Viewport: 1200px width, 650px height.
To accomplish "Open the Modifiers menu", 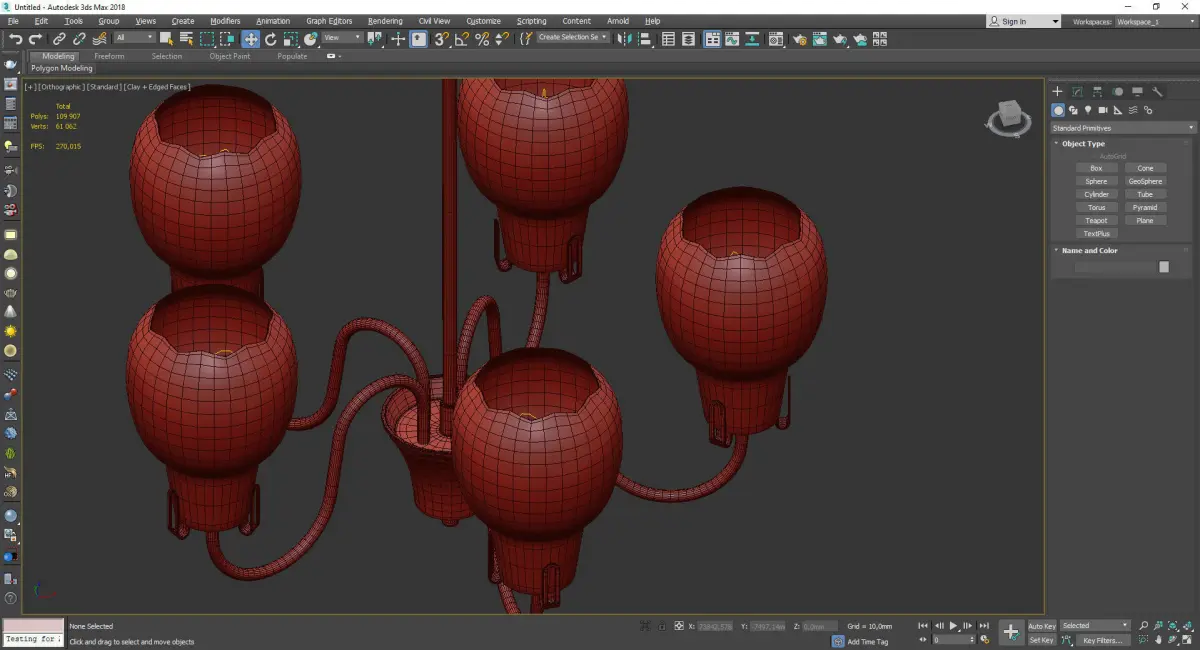I will pyautogui.click(x=225, y=21).
